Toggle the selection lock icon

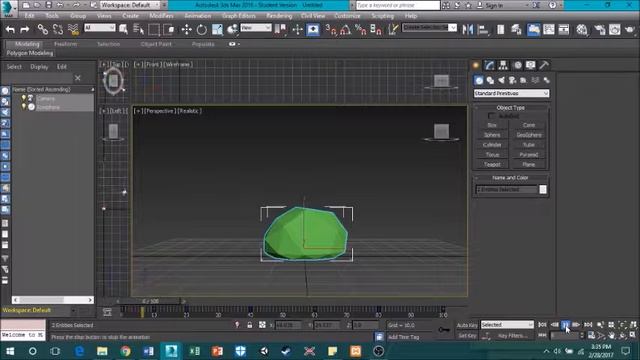[x=249, y=325]
